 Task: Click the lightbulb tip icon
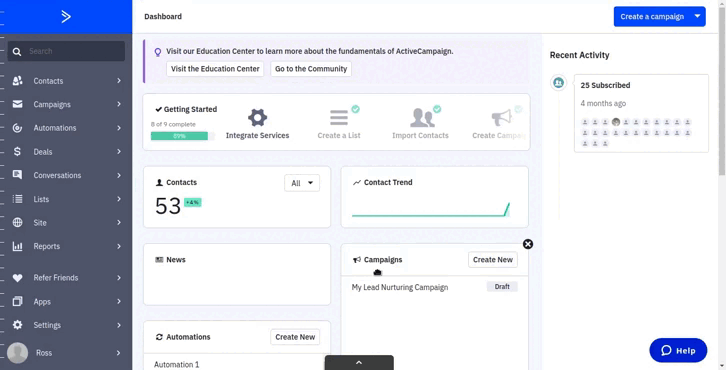pyautogui.click(x=158, y=52)
